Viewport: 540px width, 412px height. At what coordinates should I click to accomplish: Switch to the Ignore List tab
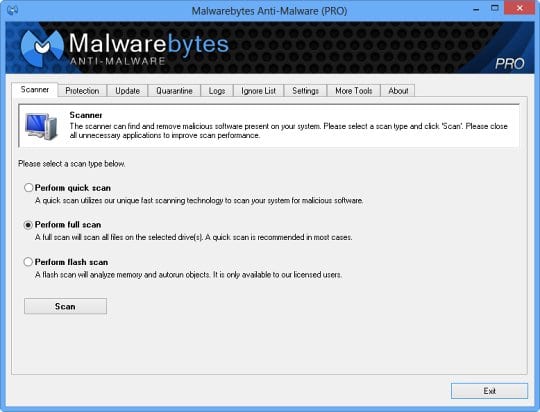259,91
